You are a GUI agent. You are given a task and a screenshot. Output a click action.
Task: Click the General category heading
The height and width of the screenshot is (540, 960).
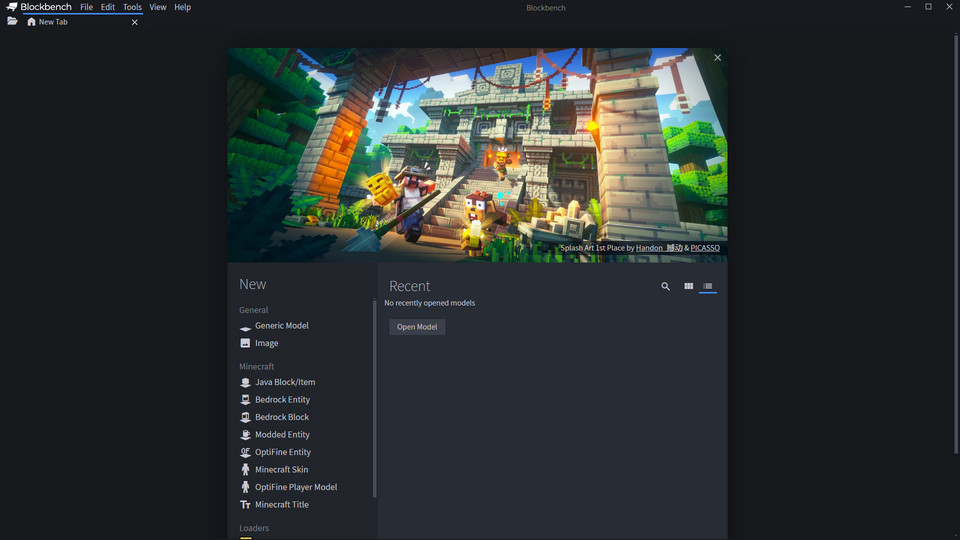pos(253,310)
